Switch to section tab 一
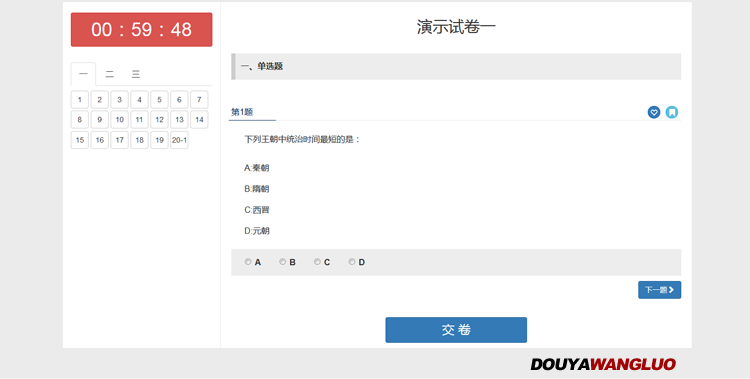 (x=83, y=74)
